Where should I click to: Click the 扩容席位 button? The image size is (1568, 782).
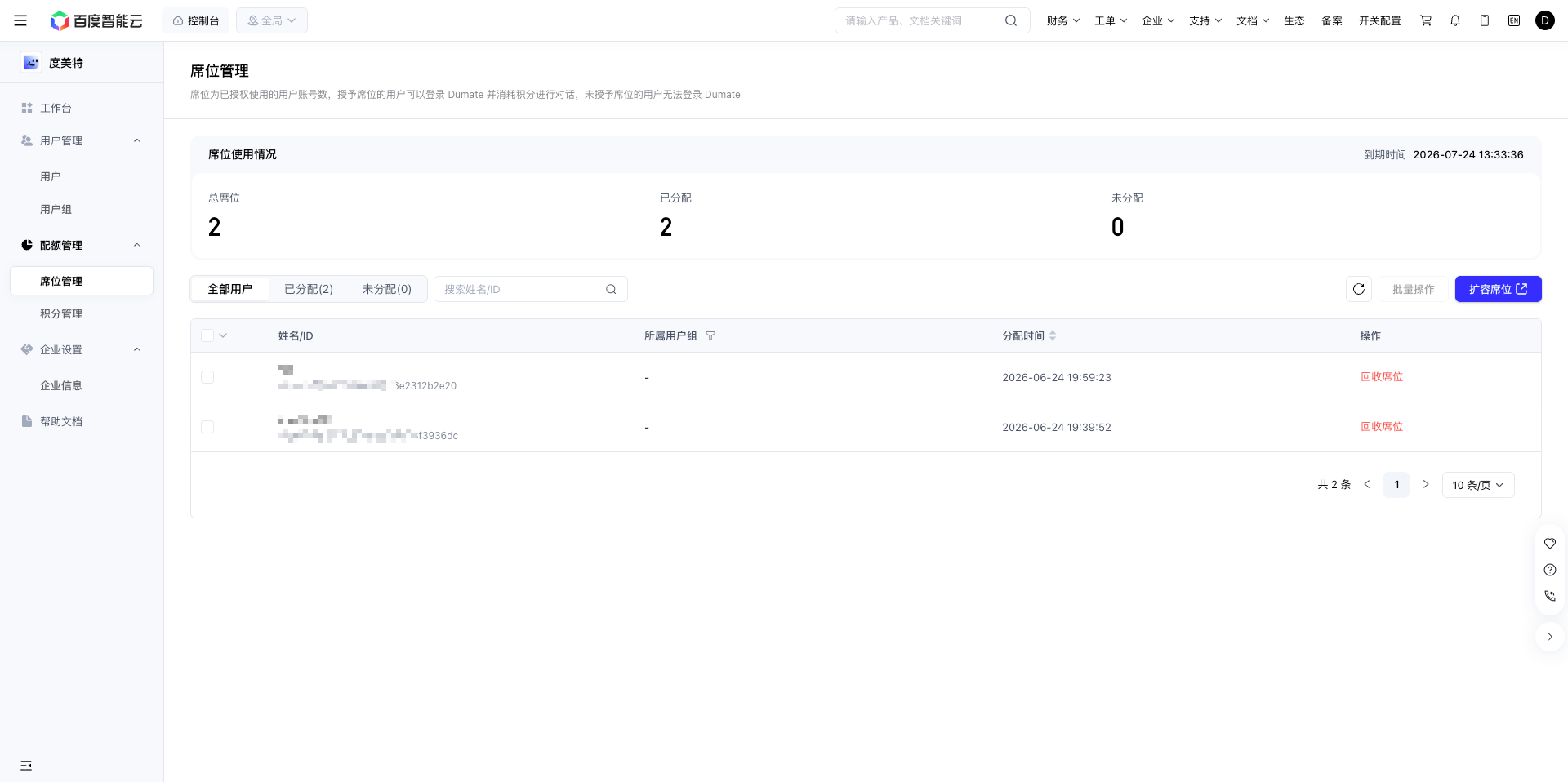coord(1498,289)
